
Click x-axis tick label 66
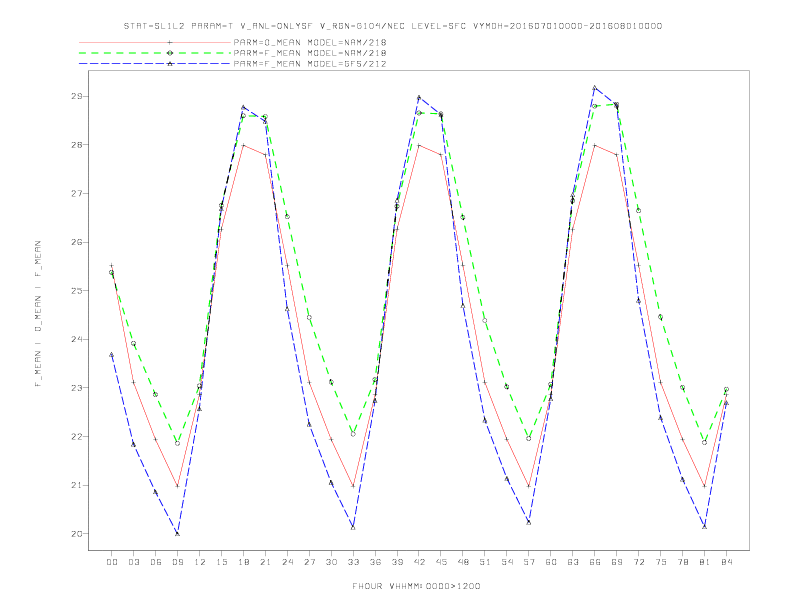595,562
